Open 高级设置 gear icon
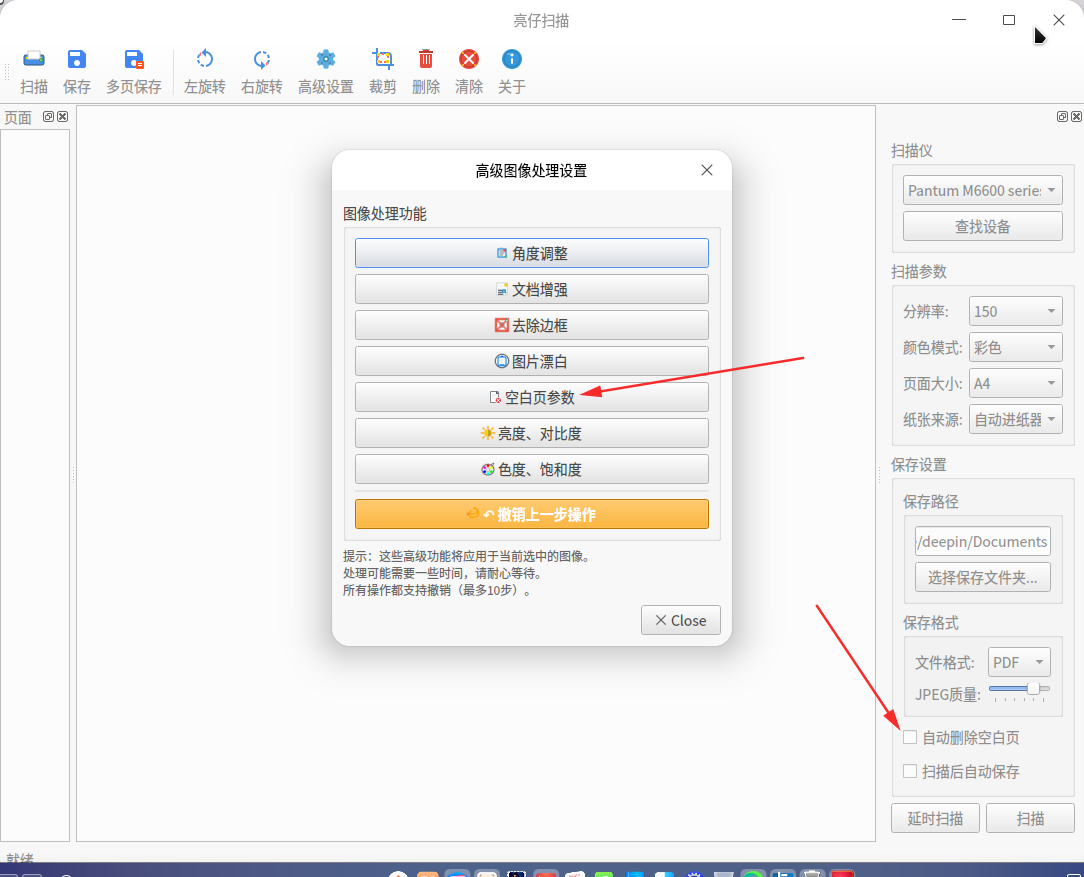Viewport: 1084px width, 877px height. 326,59
